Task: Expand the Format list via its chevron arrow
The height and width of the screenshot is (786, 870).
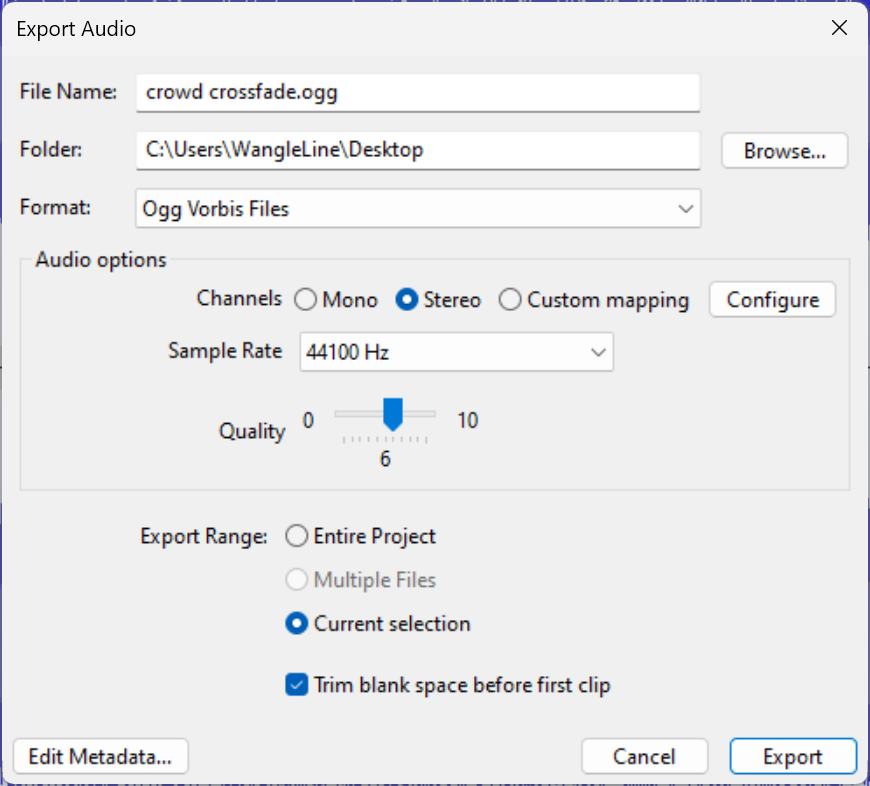Action: (x=685, y=208)
